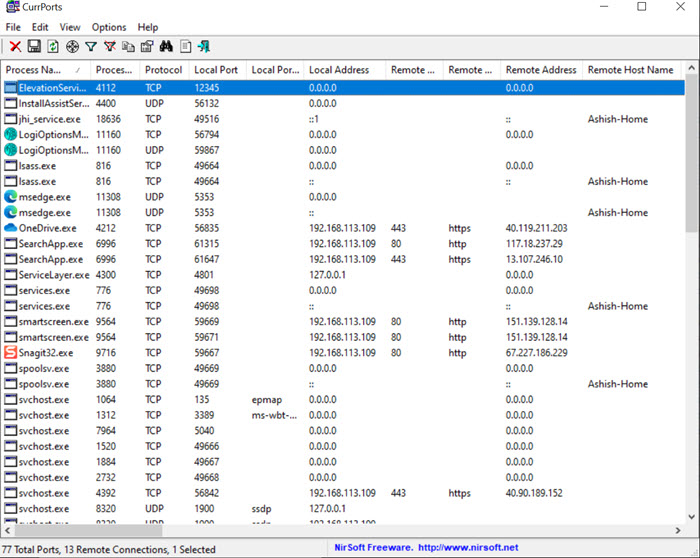Click the CurrPorts title bar app icon

click(x=12, y=7)
